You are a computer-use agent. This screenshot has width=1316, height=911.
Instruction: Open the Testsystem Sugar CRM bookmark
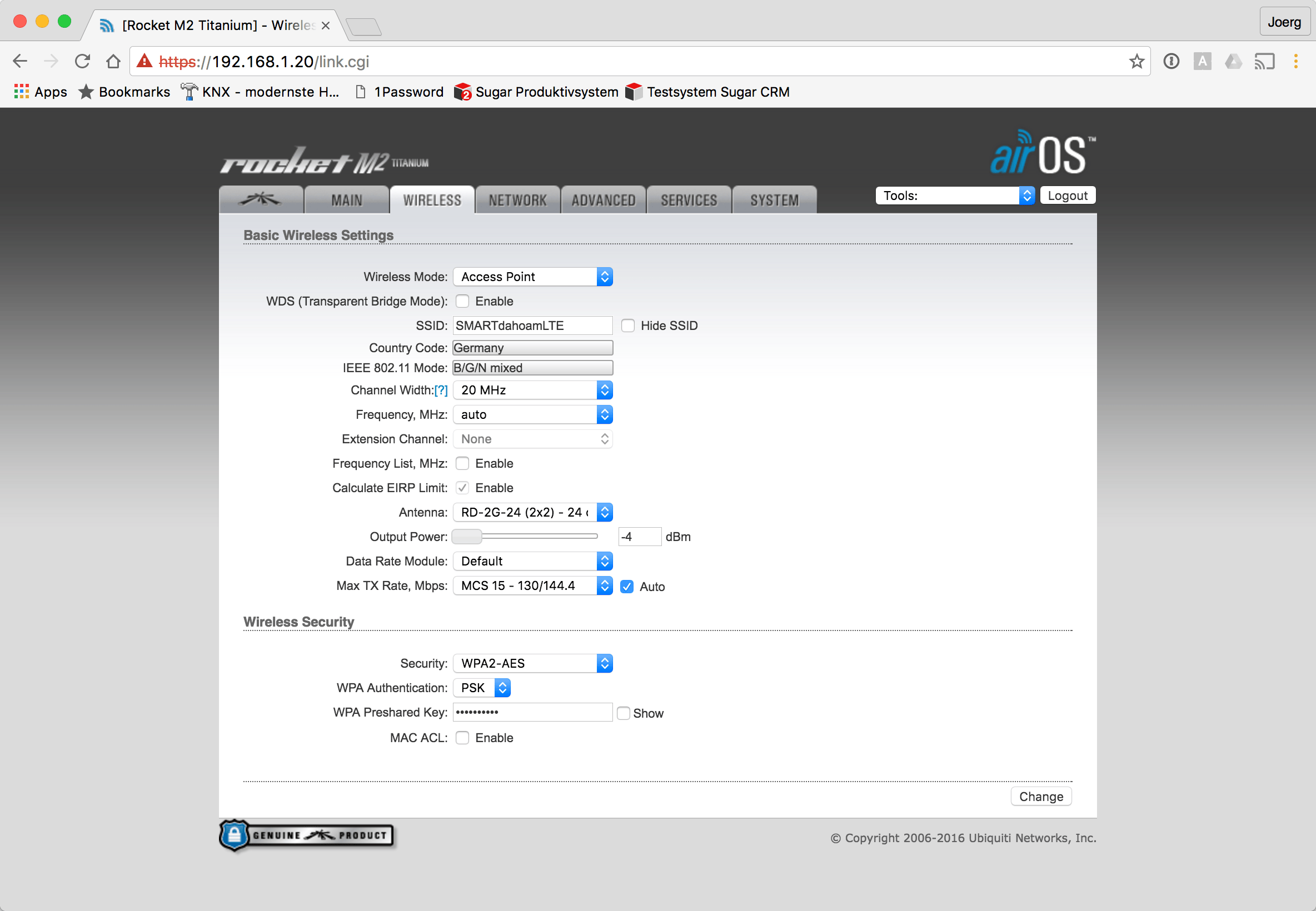pos(707,92)
